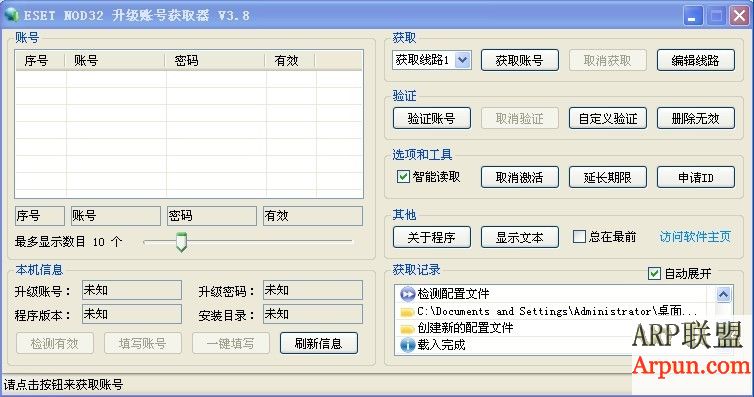Image resolution: width=754 pixels, height=397 pixels.
Task: Click the 有效 field below the list
Action: click(x=313, y=216)
